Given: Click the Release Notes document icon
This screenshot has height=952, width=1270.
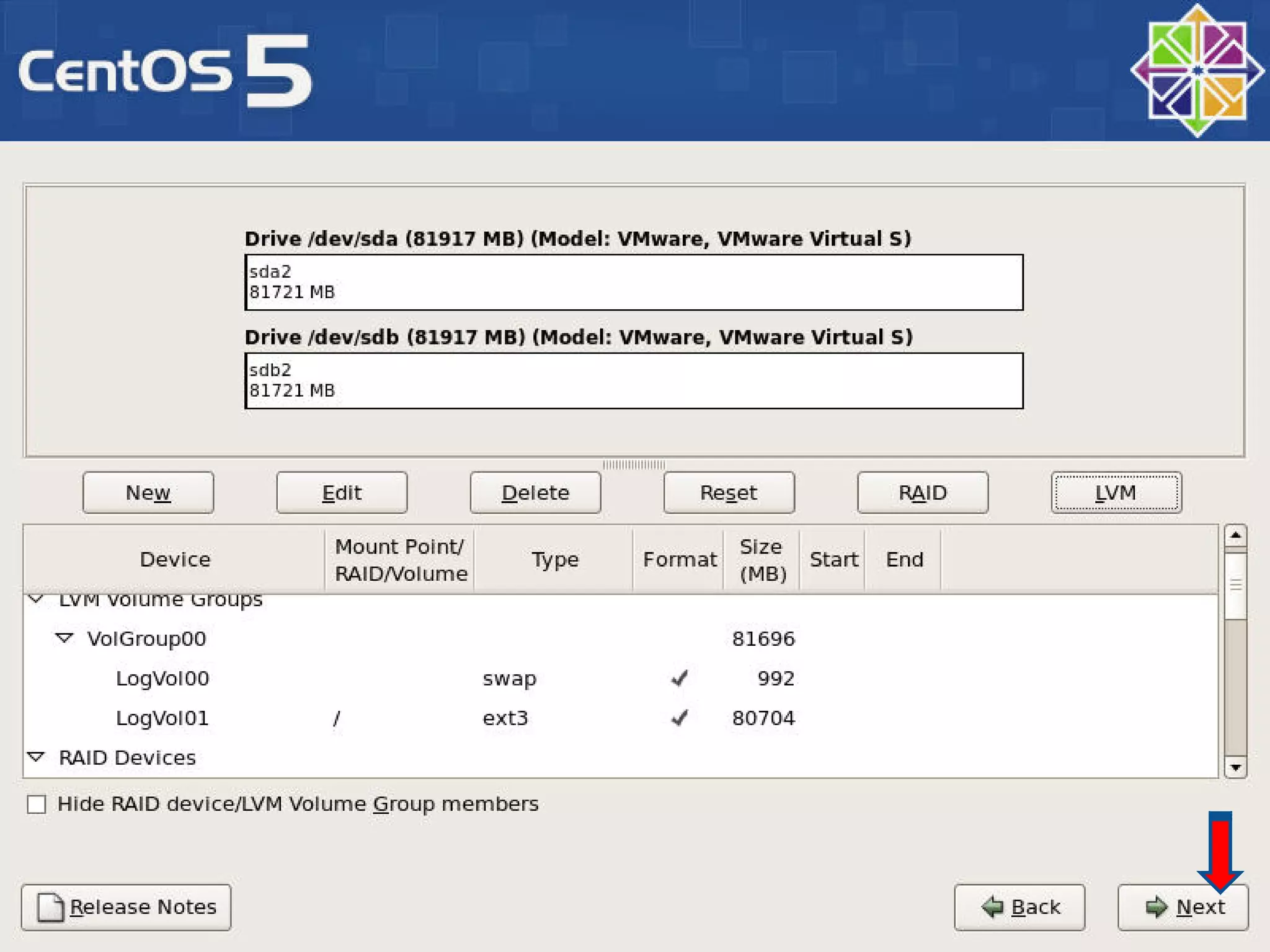Looking at the screenshot, I should tap(50, 907).
